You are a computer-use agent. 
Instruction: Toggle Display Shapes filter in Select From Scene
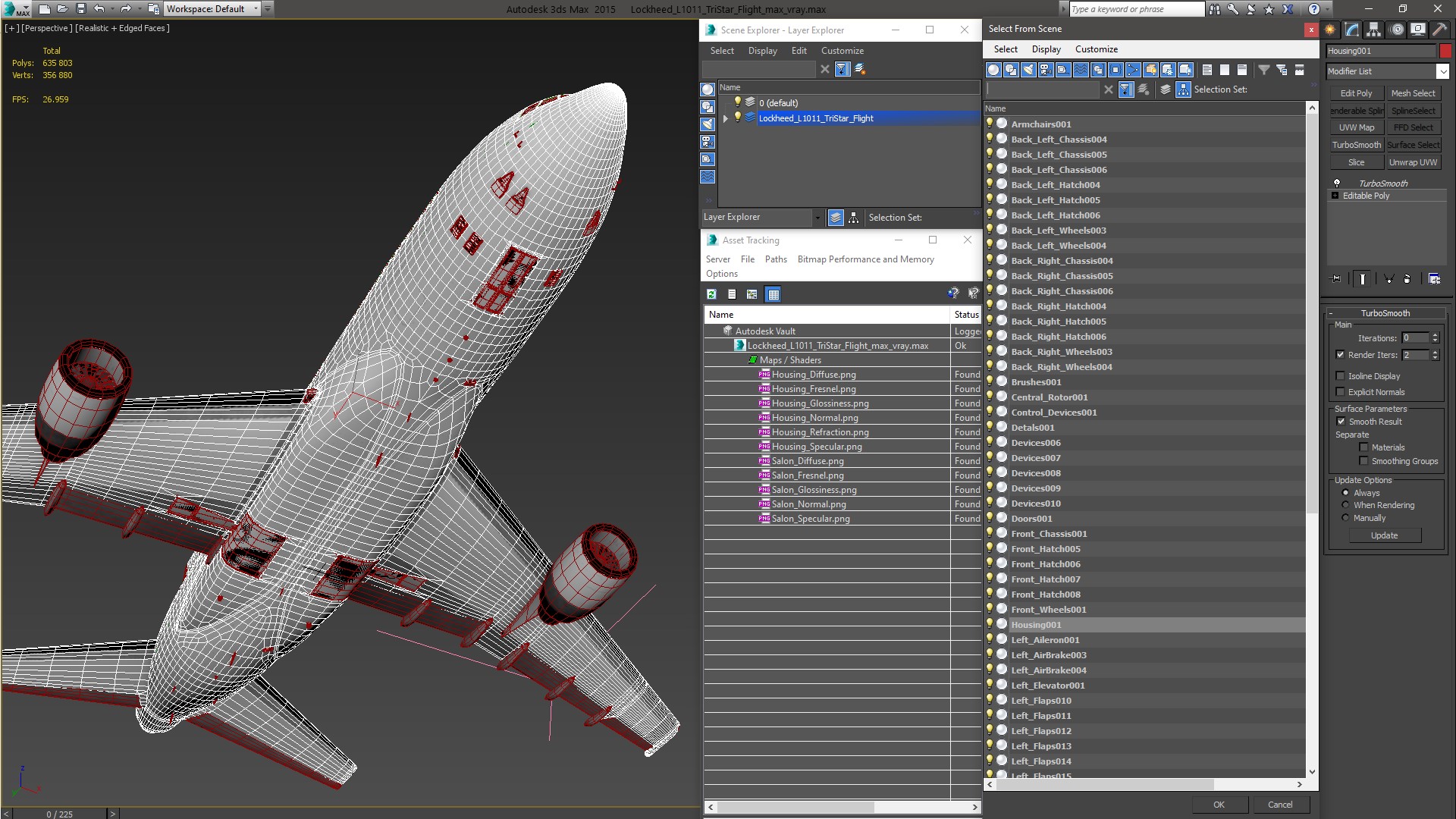1011,70
